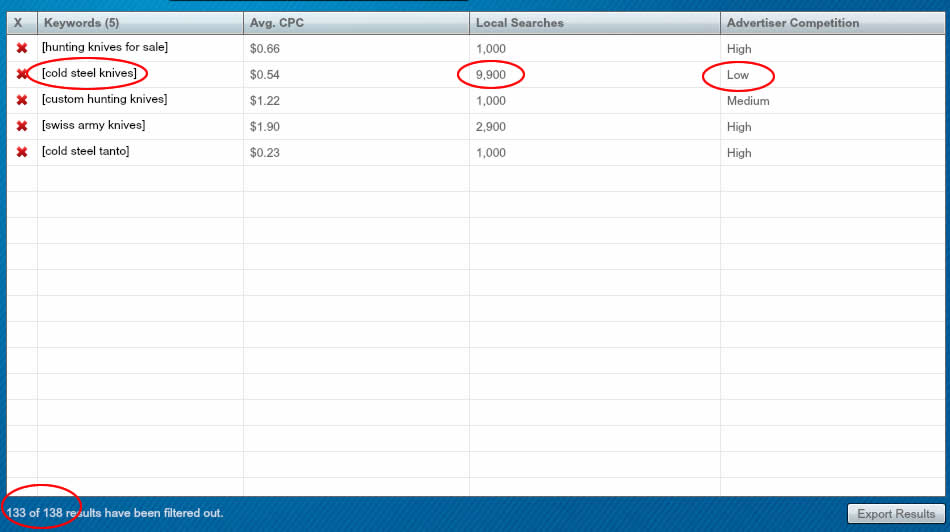Click the Medium competition value
Viewport: 950px width, 532px height.
click(x=748, y=101)
